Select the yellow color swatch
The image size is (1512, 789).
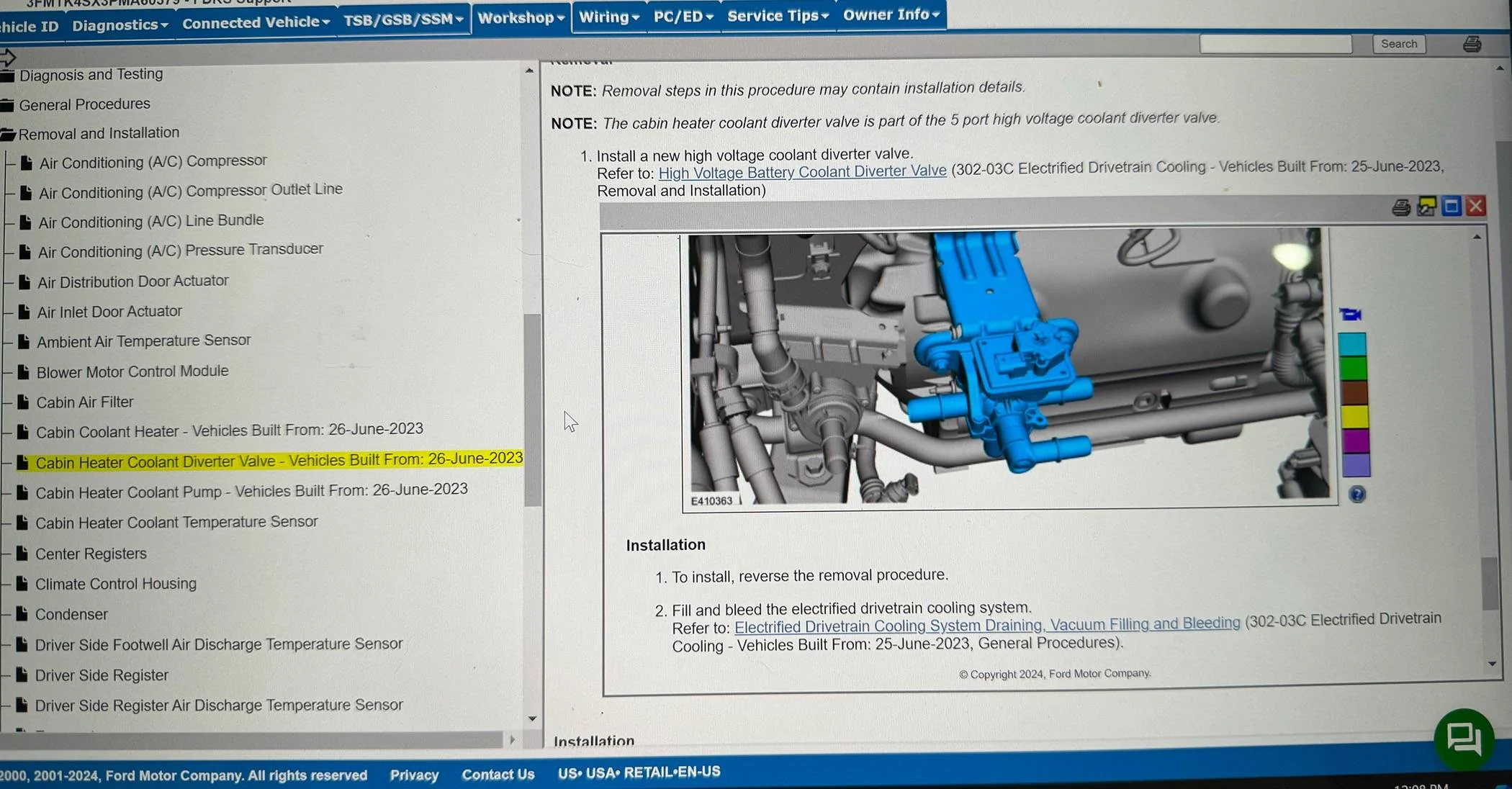tap(1354, 416)
